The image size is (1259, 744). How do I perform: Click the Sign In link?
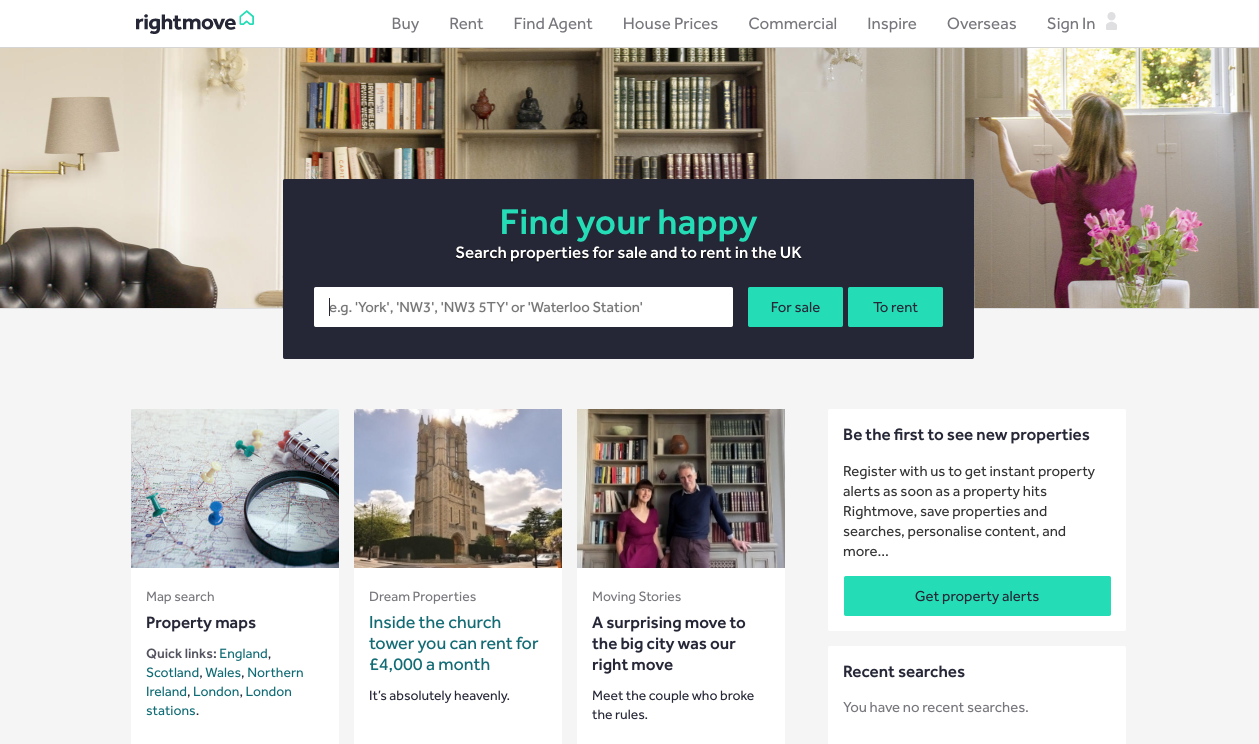[x=1071, y=24]
